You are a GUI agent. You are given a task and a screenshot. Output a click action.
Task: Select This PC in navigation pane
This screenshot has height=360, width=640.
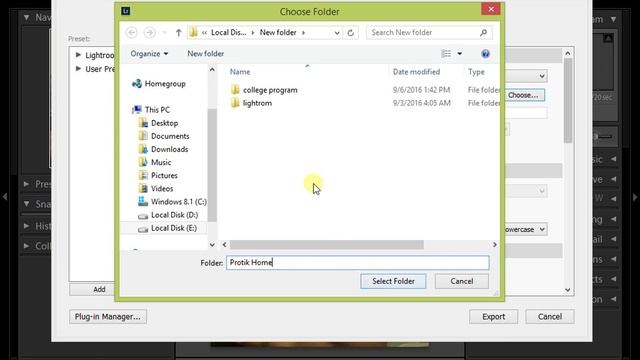[x=157, y=110]
